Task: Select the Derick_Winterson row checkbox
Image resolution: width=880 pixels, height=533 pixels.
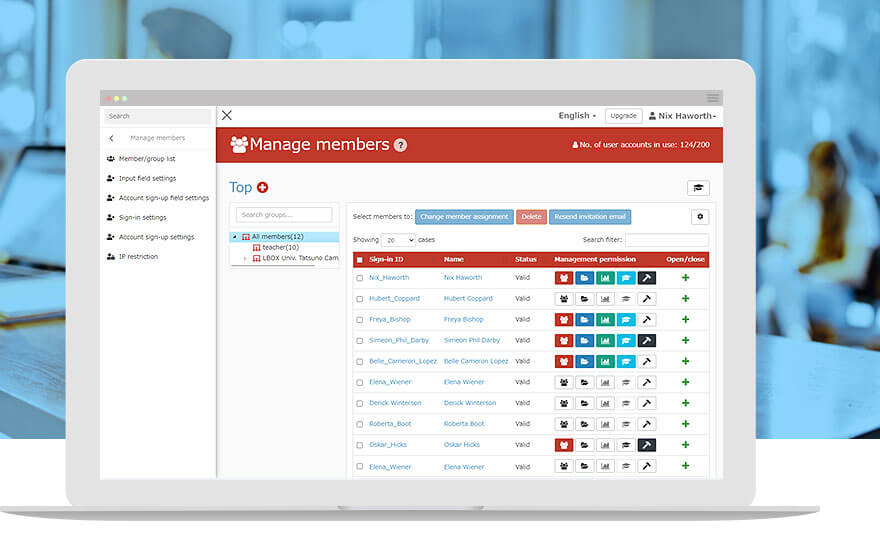Action: point(360,403)
